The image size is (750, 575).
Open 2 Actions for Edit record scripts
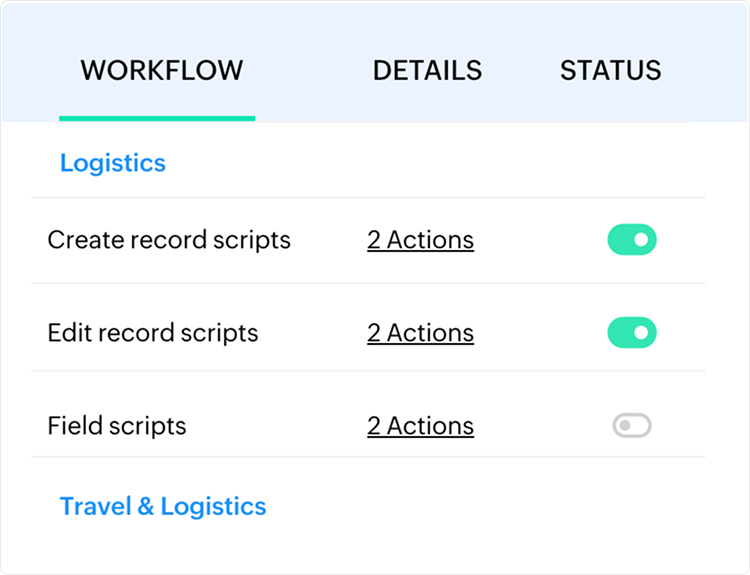coord(420,333)
